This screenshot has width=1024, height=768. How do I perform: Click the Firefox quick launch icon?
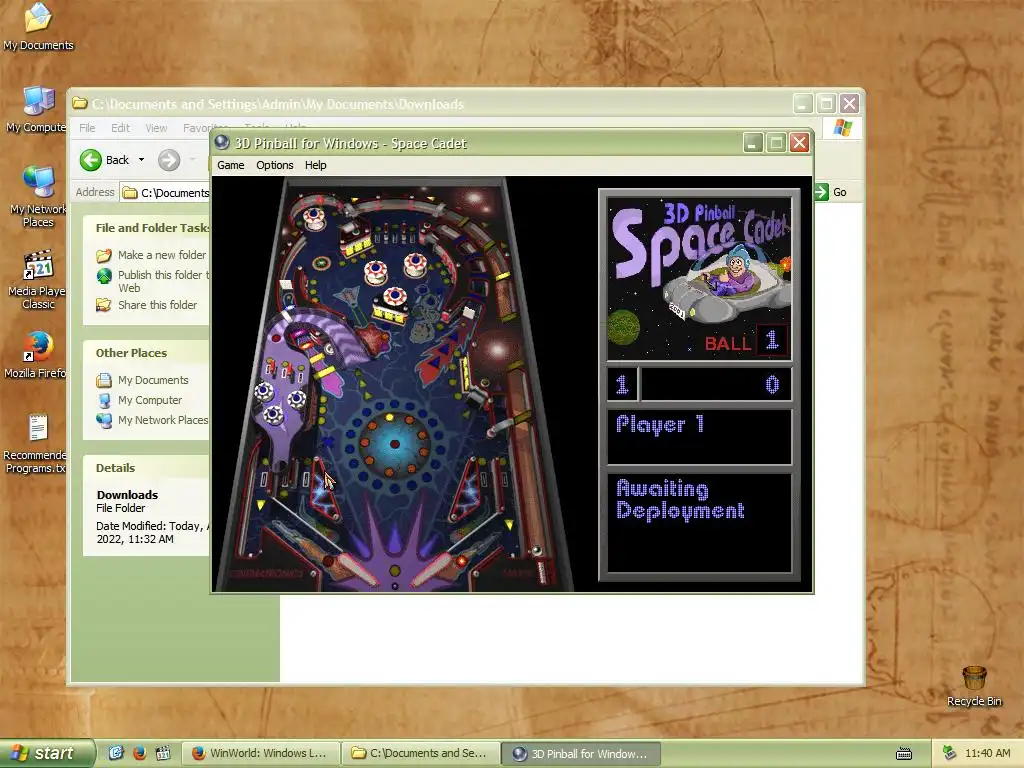click(139, 753)
